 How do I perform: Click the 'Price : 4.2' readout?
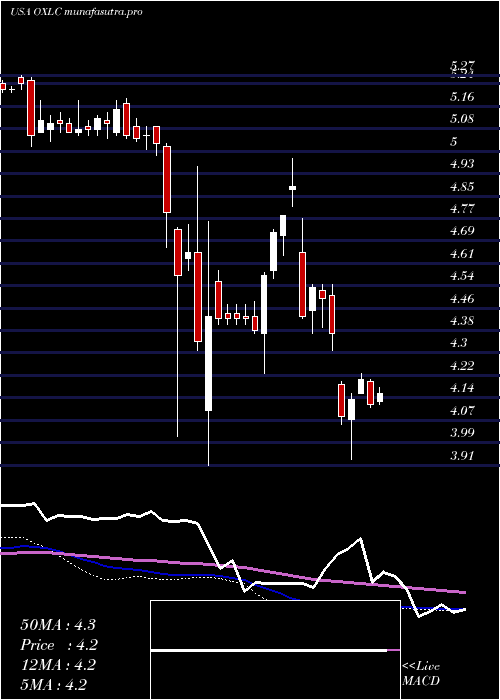(59, 645)
